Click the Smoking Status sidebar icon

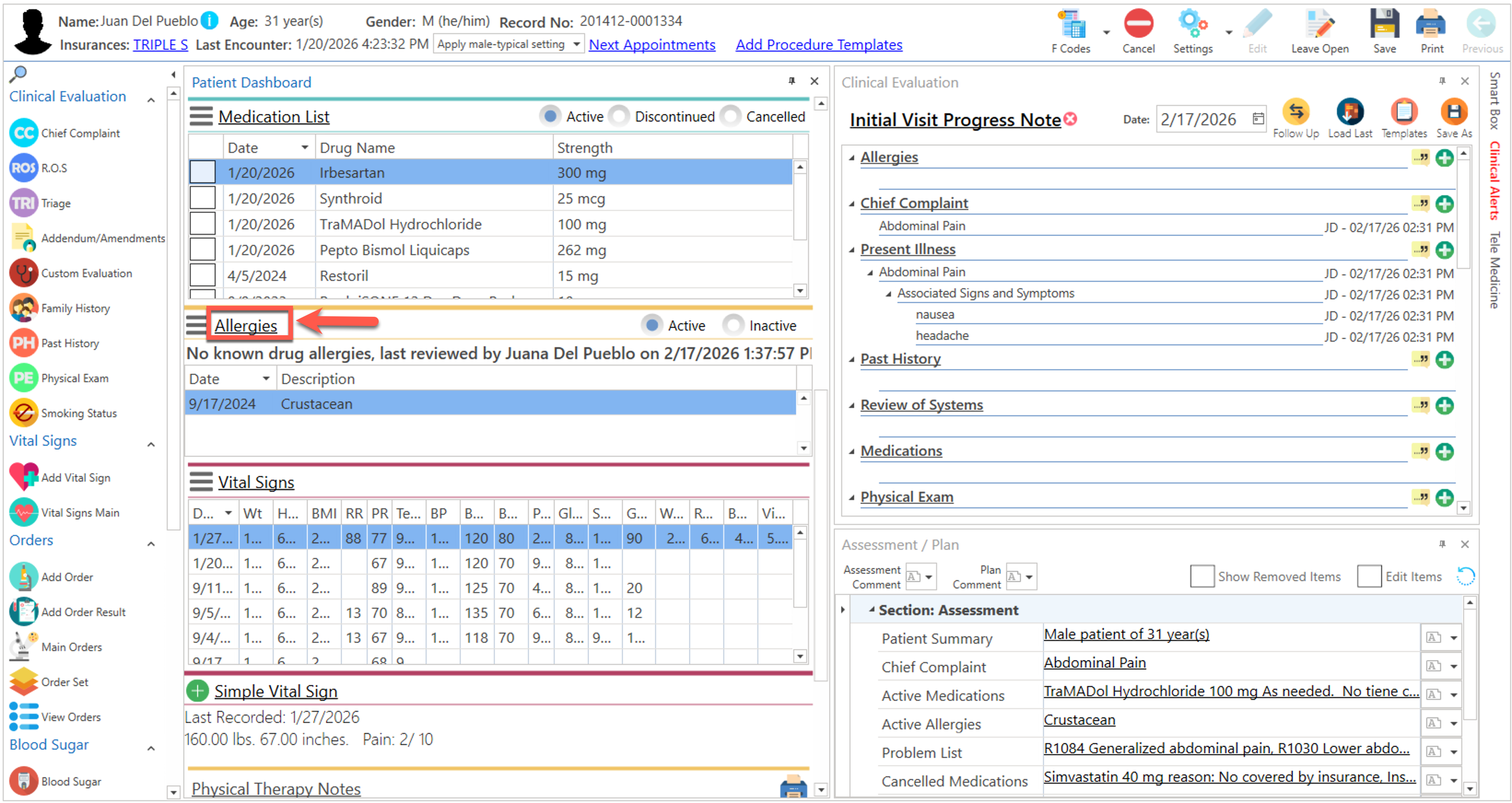click(x=23, y=413)
